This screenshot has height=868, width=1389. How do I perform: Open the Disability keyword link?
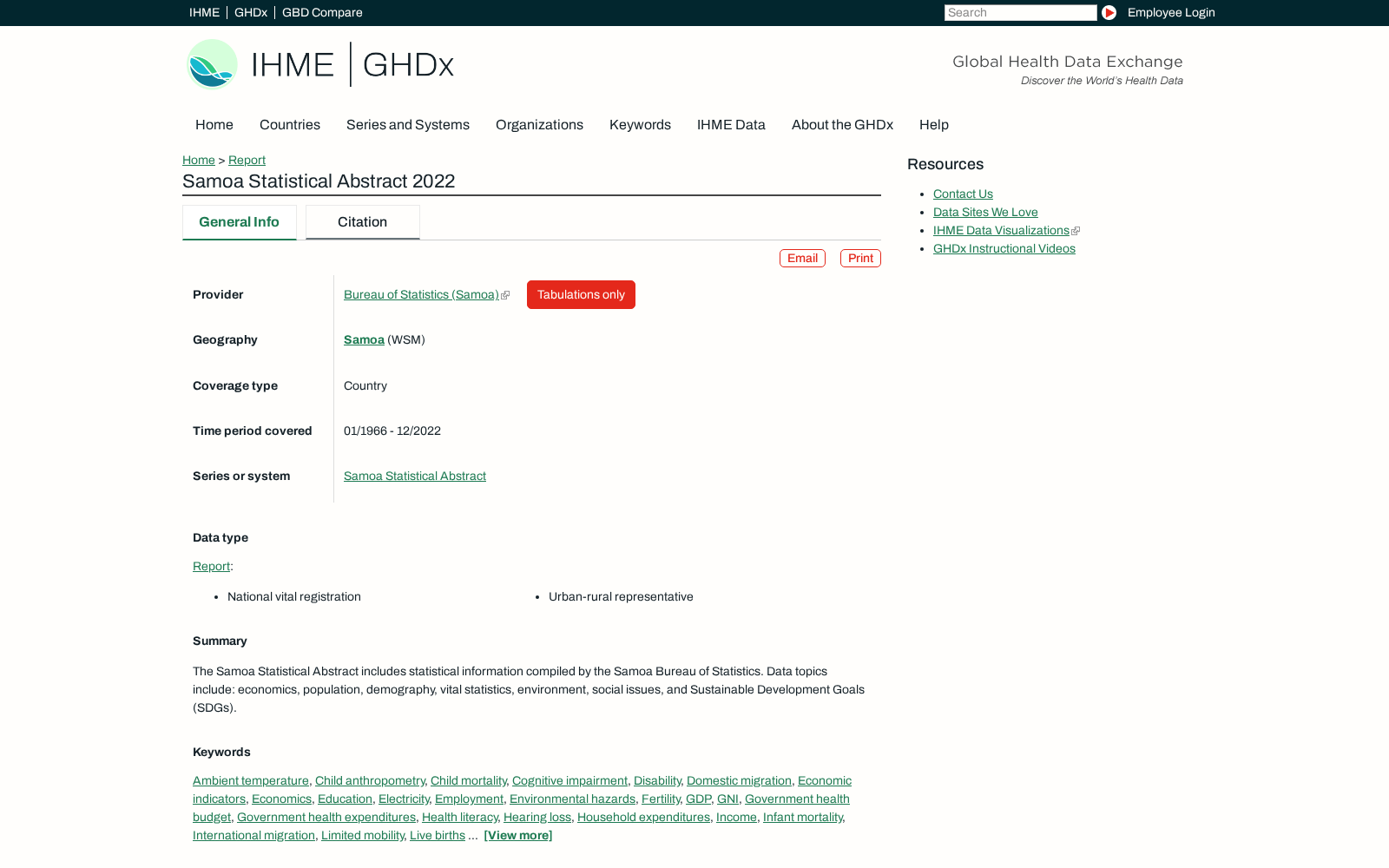657,781
